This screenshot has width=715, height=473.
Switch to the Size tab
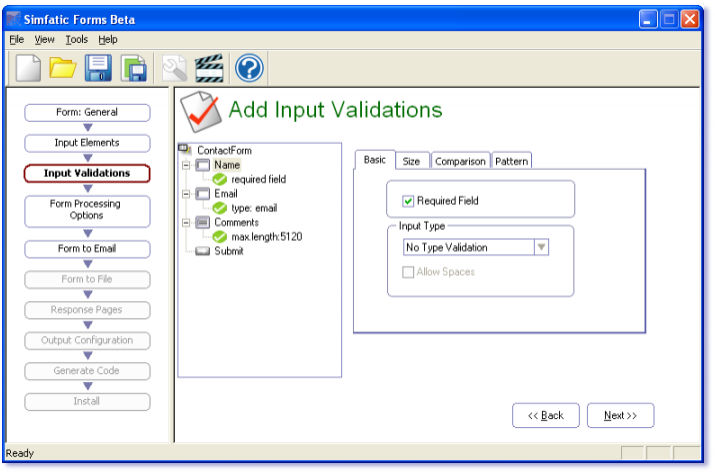click(411, 161)
